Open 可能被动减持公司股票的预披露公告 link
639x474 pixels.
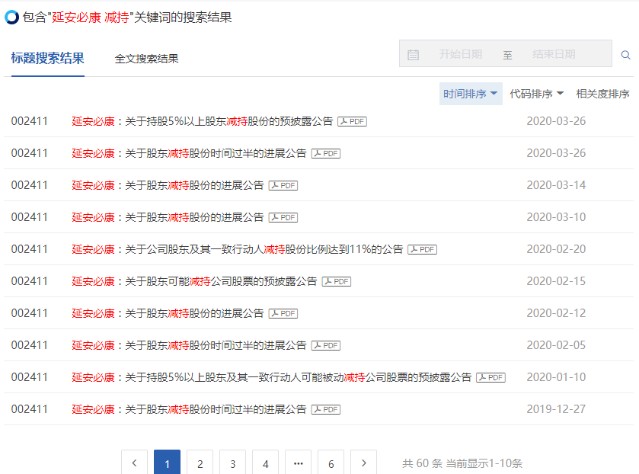271,377
